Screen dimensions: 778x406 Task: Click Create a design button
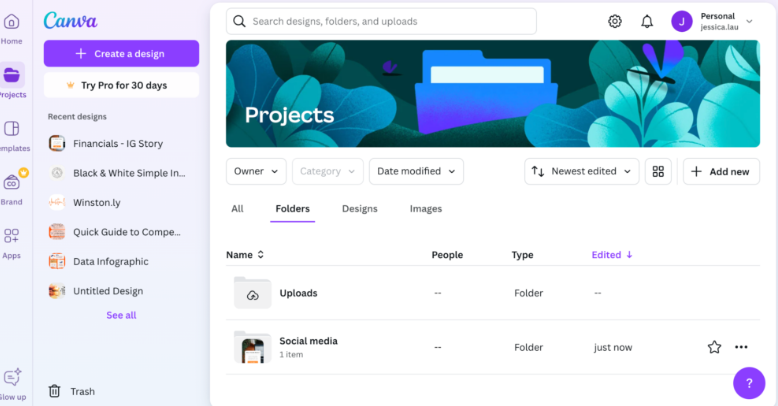(122, 54)
